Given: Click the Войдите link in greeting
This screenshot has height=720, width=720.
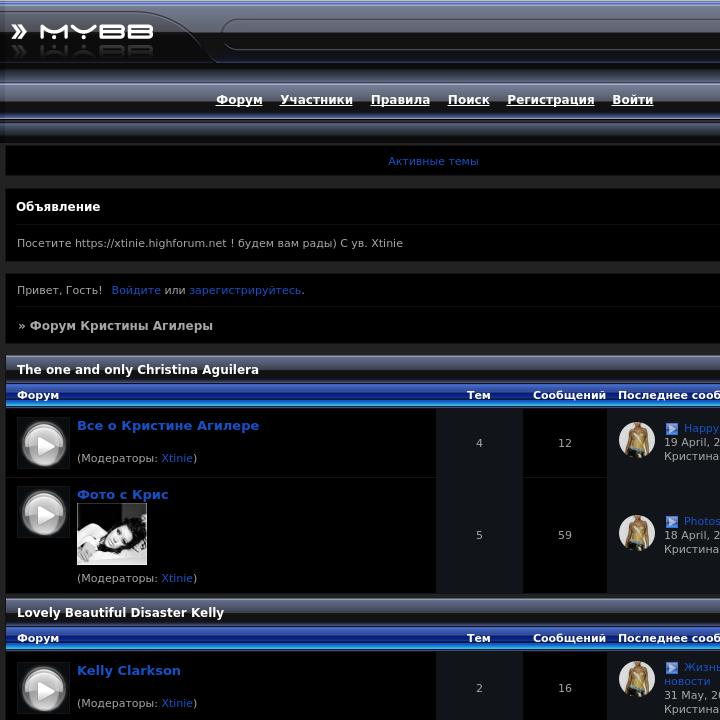Looking at the screenshot, I should (x=136, y=290).
